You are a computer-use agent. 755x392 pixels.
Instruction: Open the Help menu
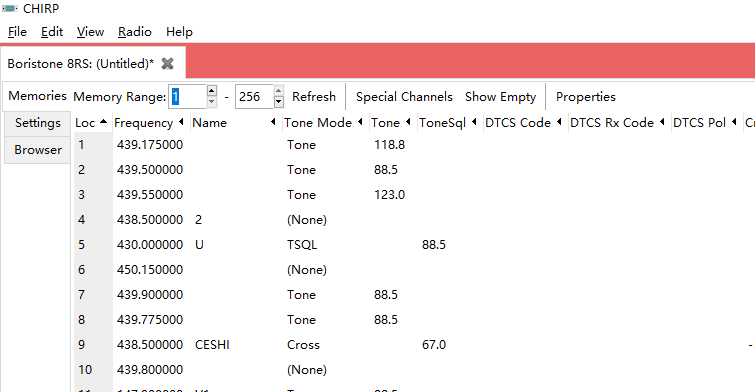point(179,32)
